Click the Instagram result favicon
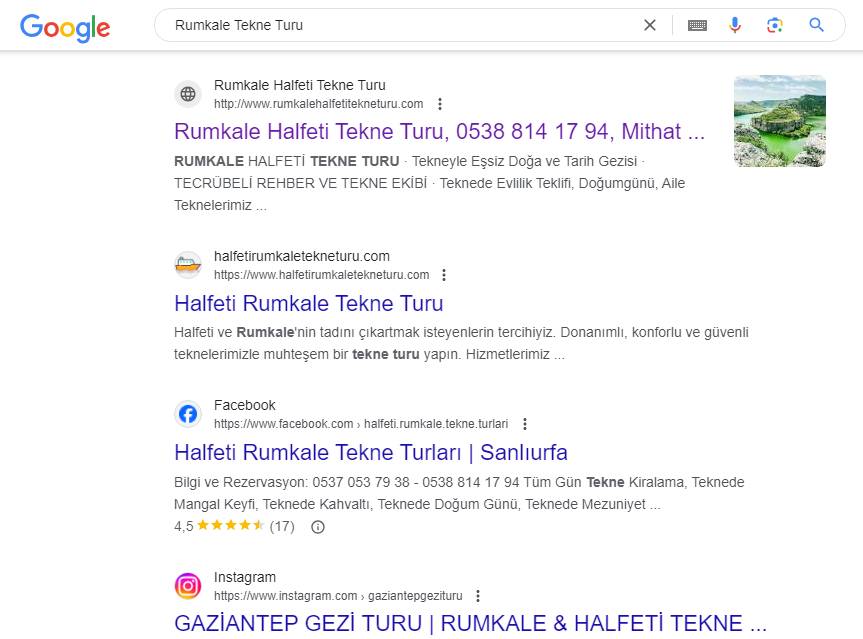 (x=188, y=586)
